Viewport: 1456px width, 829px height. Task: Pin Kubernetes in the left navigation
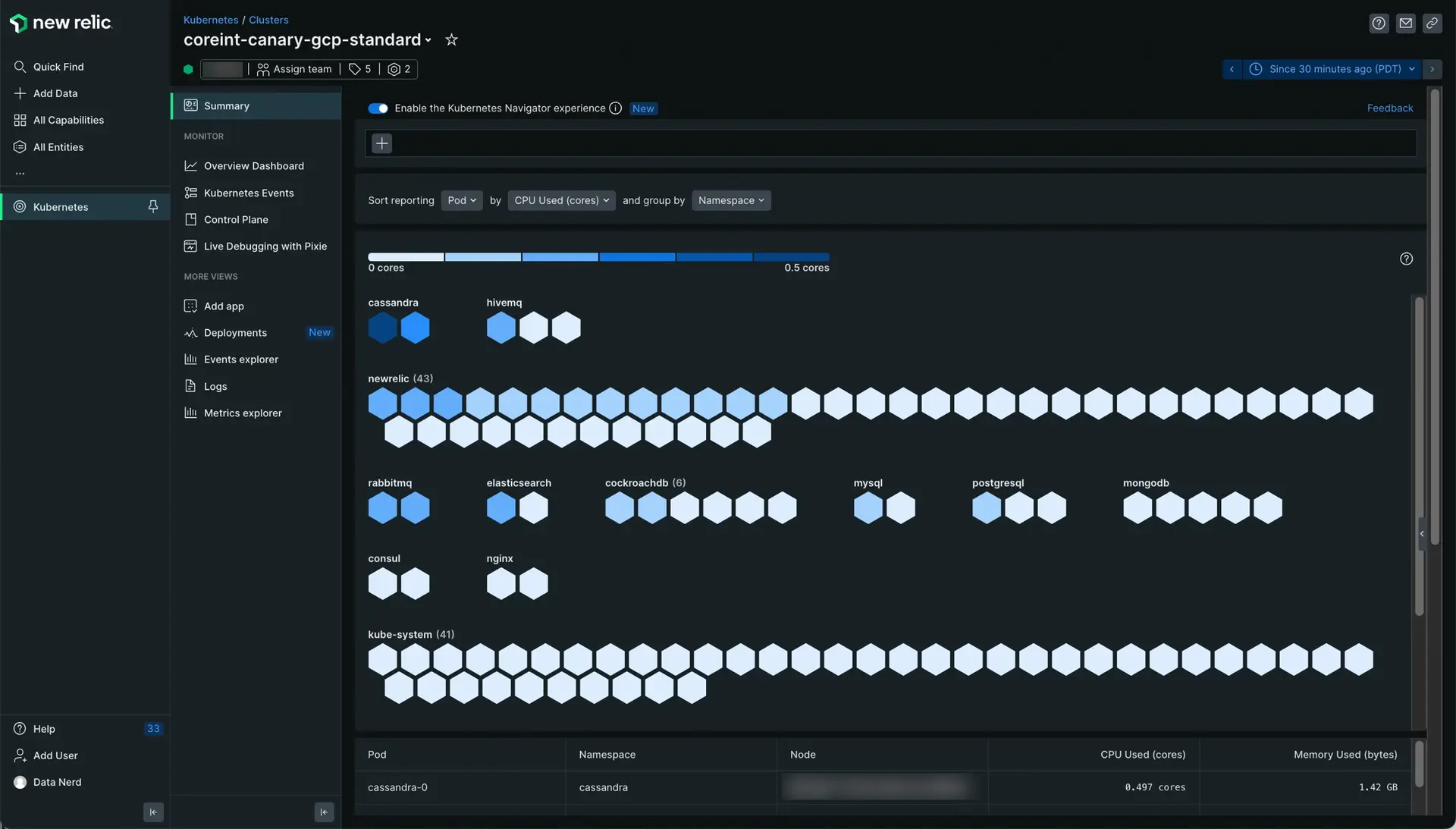pos(153,207)
